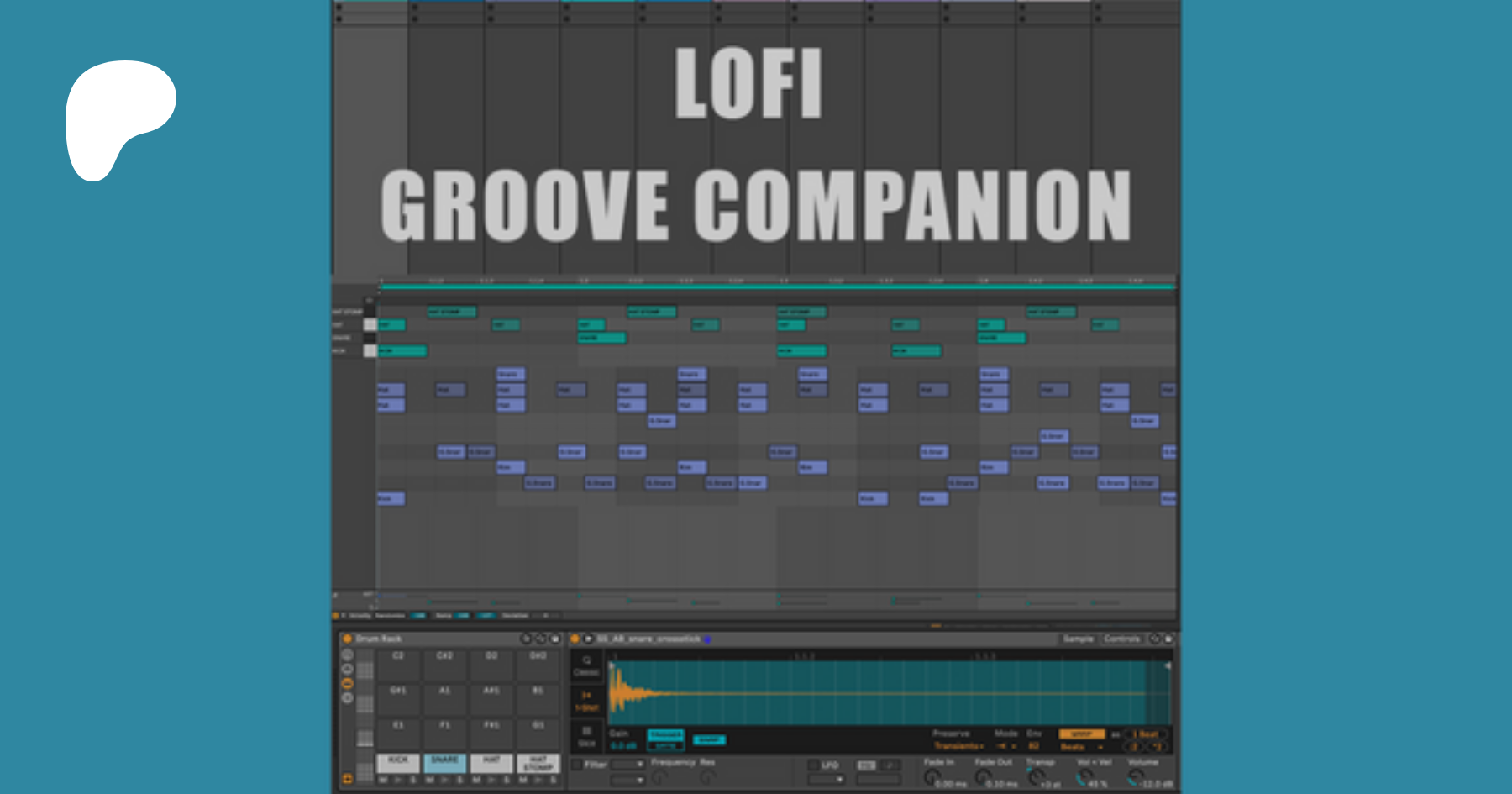Toggle the Drum Rack device activator
1512x794 pixels.
click(x=347, y=639)
